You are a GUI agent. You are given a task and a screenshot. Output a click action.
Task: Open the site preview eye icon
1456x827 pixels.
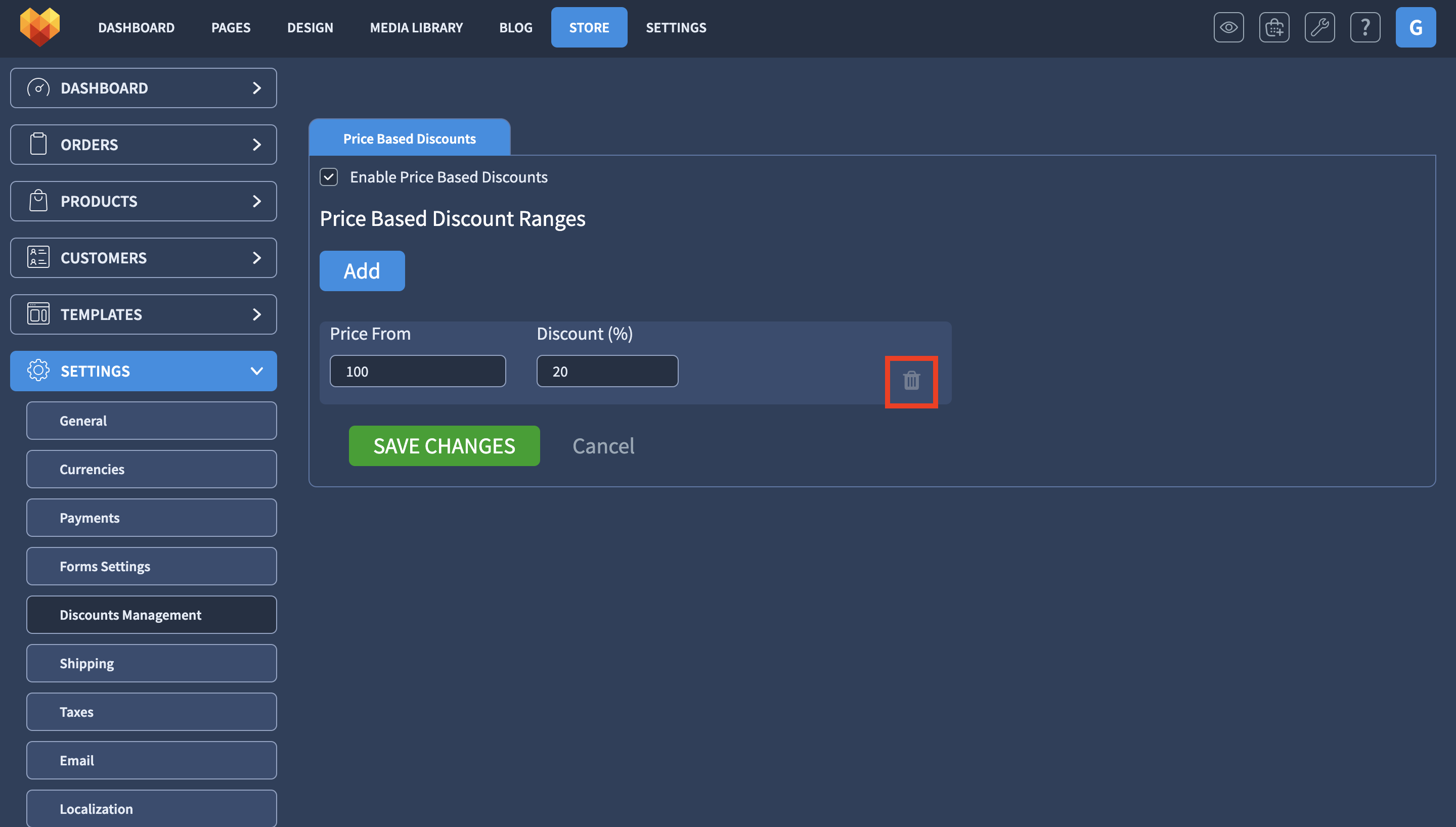(1228, 27)
